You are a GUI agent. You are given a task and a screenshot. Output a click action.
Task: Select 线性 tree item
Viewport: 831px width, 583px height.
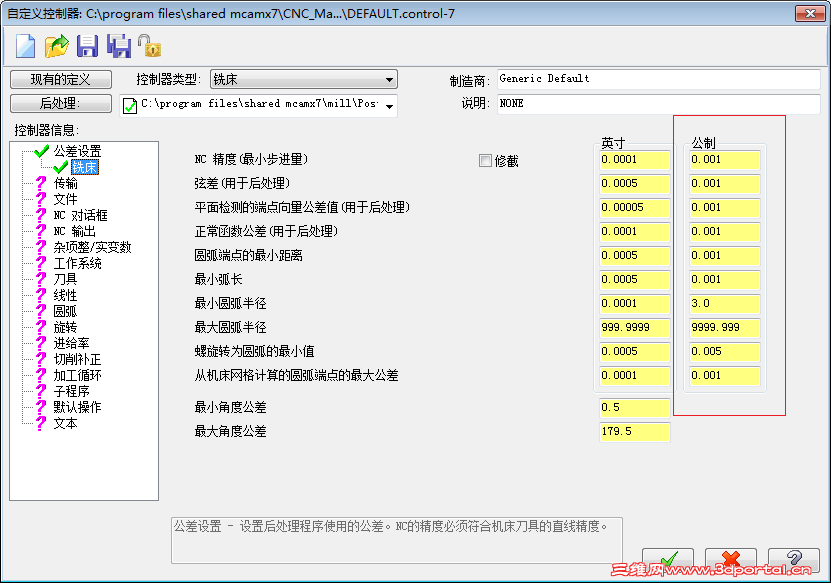pos(66,295)
